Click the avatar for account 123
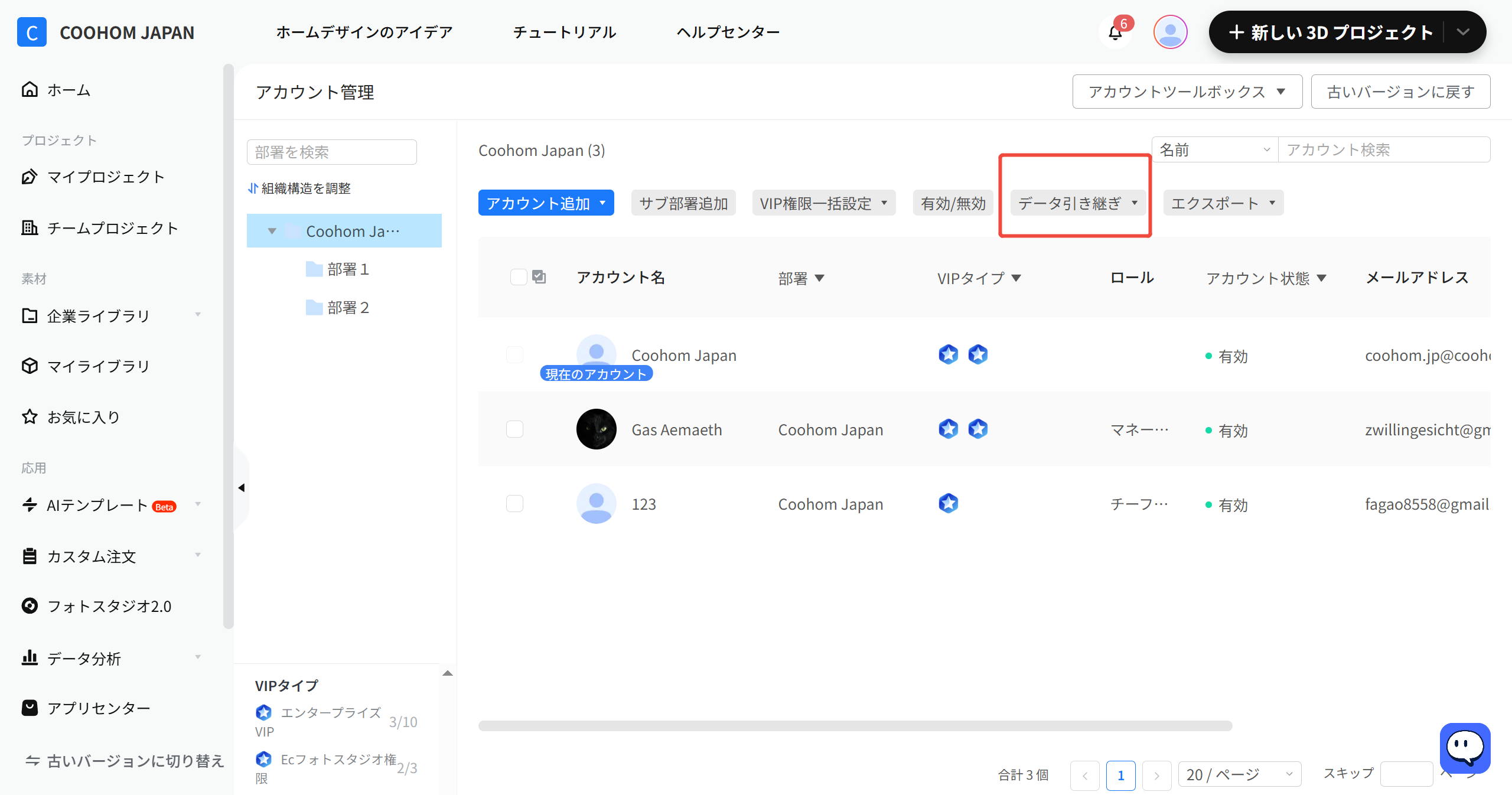Screen dimensions: 1512x795 [x=597, y=504]
